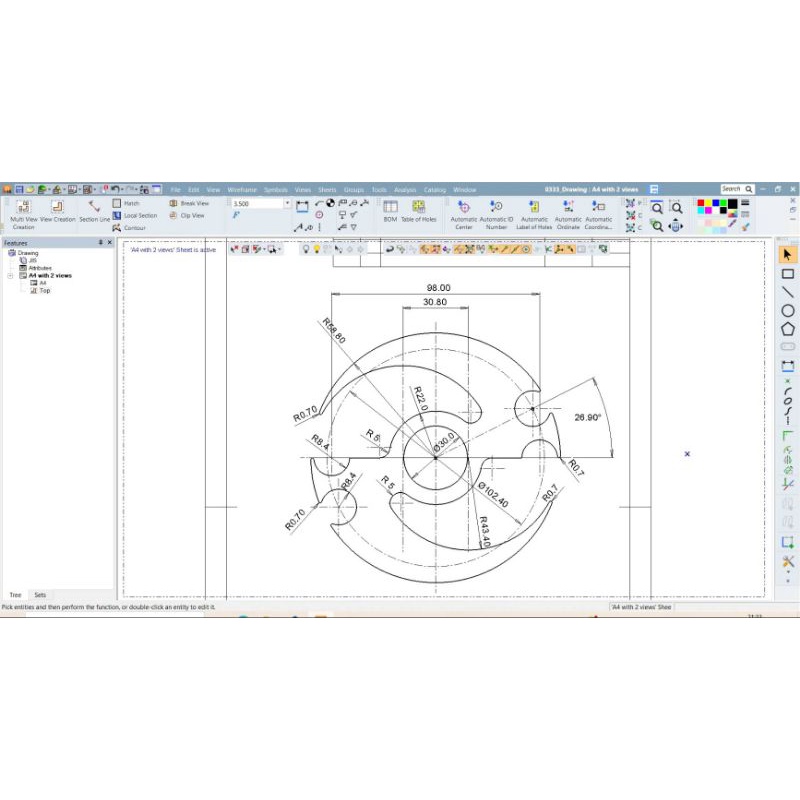Viewport: 800px width, 800px height.
Task: Open the Analysis menu
Action: (x=405, y=189)
